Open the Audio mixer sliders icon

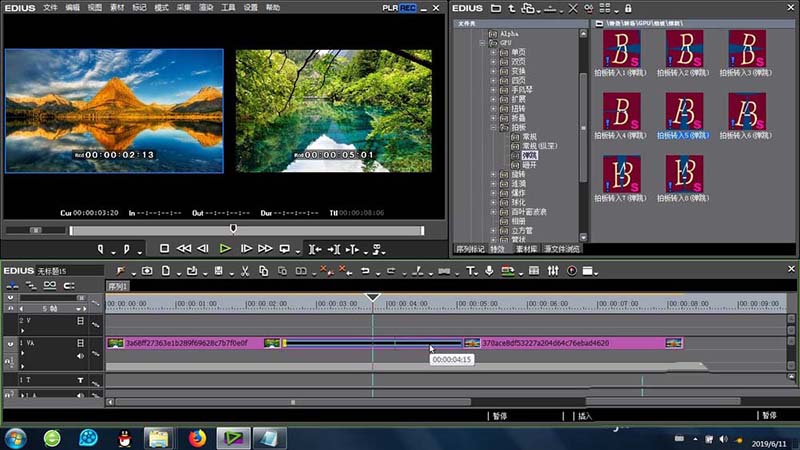(x=553, y=271)
